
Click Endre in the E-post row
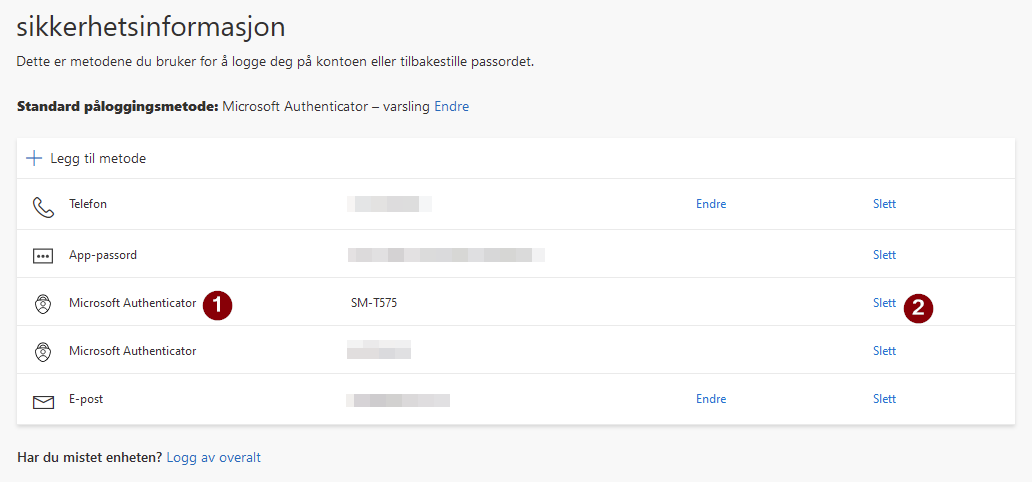[711, 399]
